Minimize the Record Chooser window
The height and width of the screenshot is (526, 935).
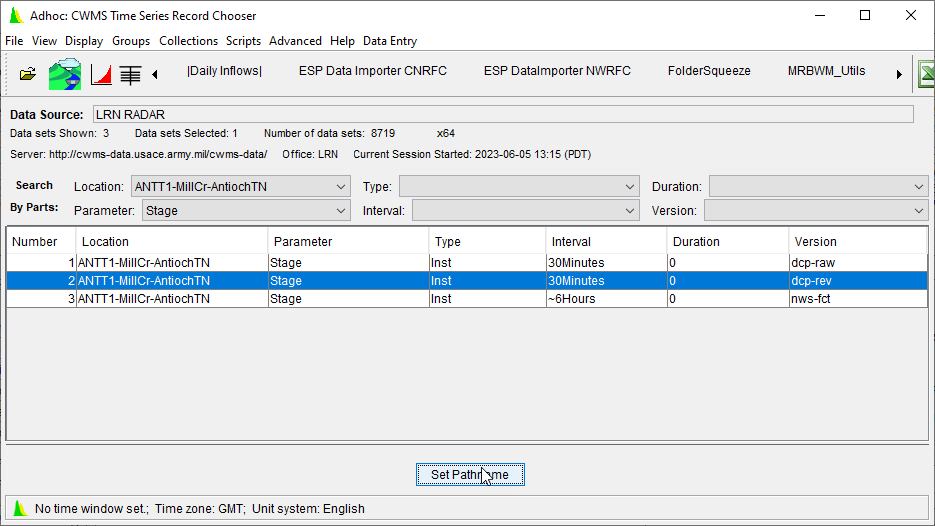pyautogui.click(x=820, y=16)
